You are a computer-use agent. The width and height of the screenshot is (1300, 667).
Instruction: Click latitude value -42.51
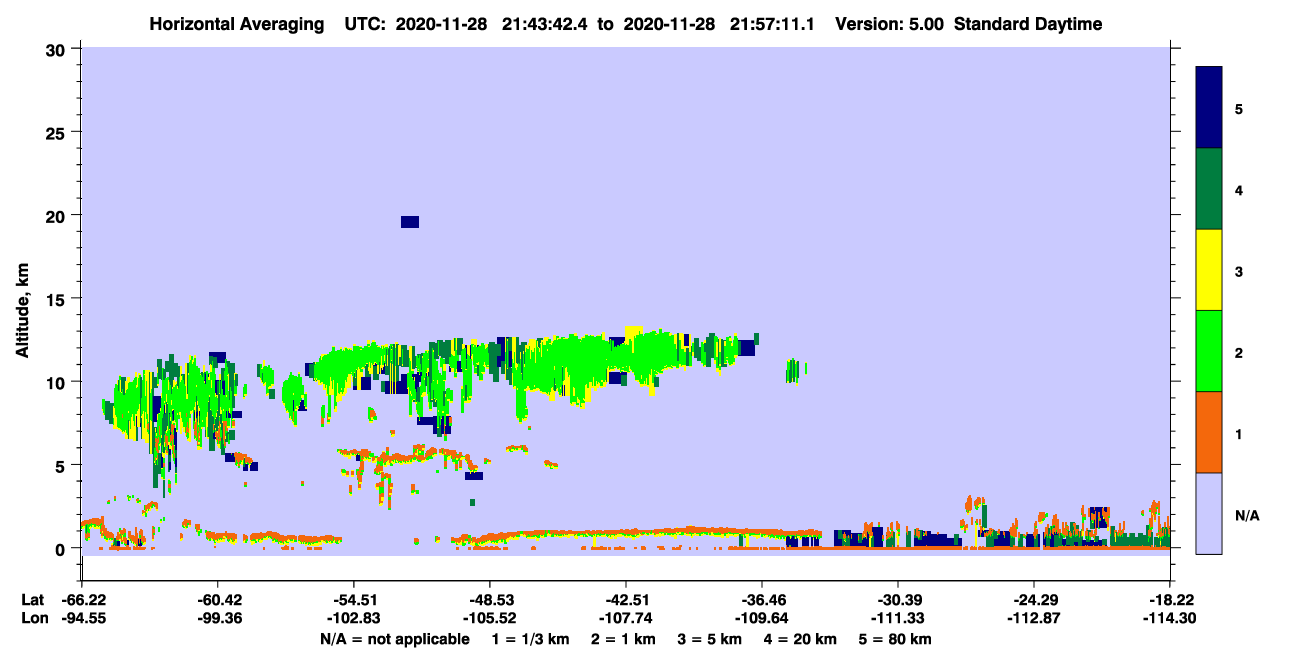click(625, 600)
